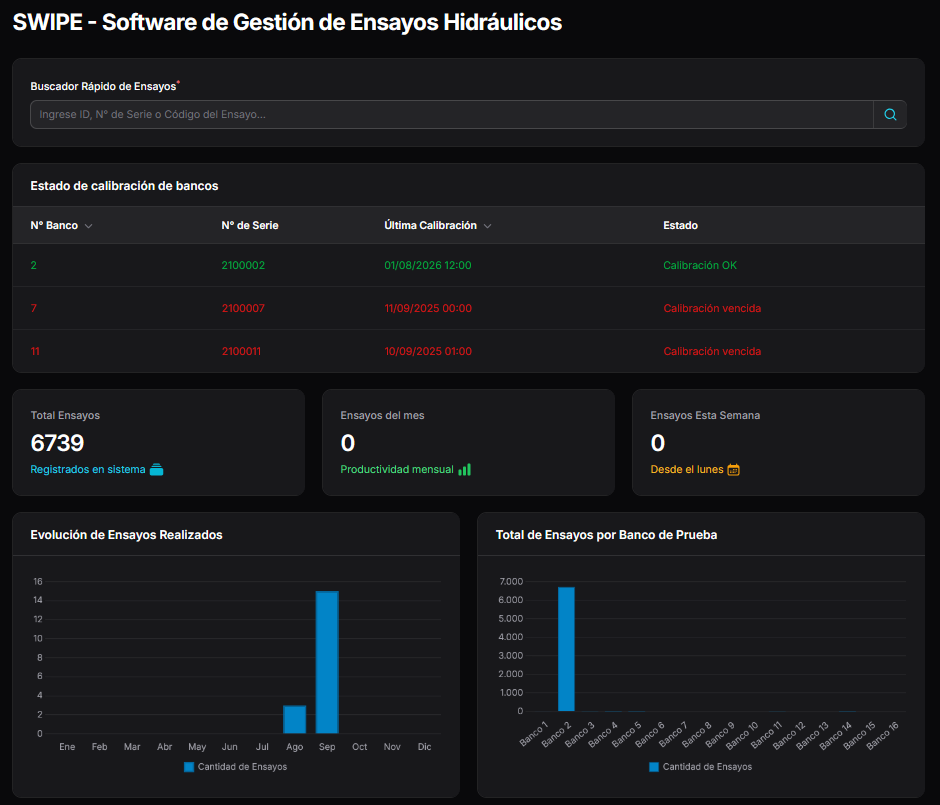Toggle Cantidad de Ensayos legend in Evolución chart
940x805 pixels.
pos(236,767)
